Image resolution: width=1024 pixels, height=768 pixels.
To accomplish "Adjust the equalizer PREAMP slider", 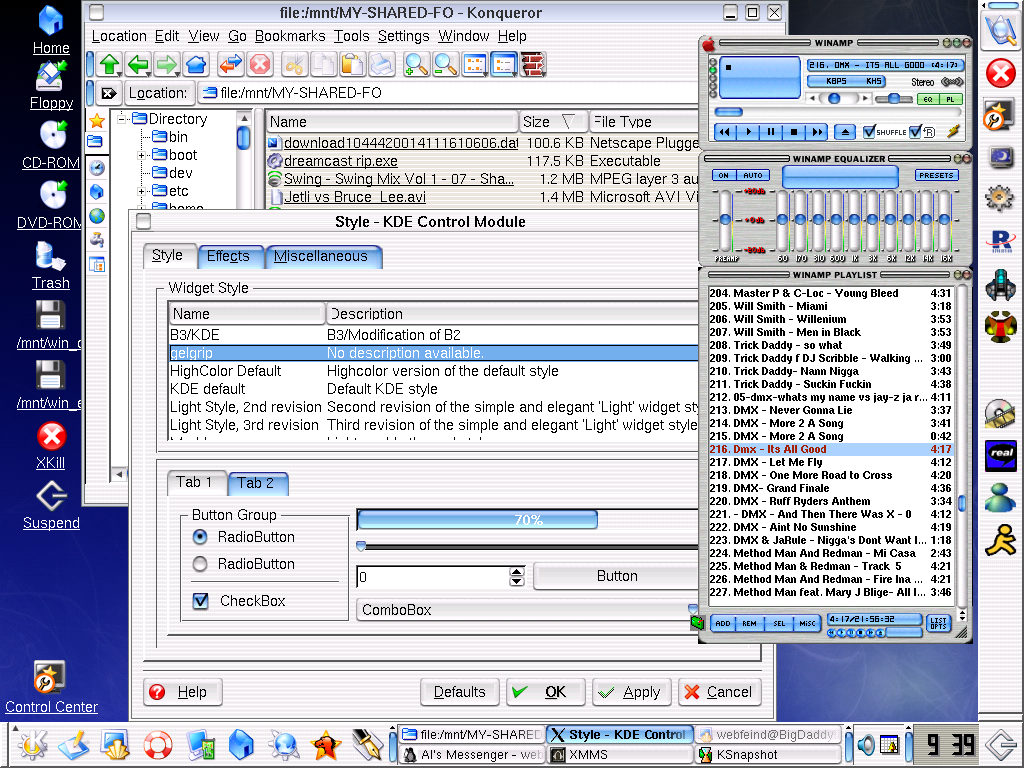I will coord(725,220).
